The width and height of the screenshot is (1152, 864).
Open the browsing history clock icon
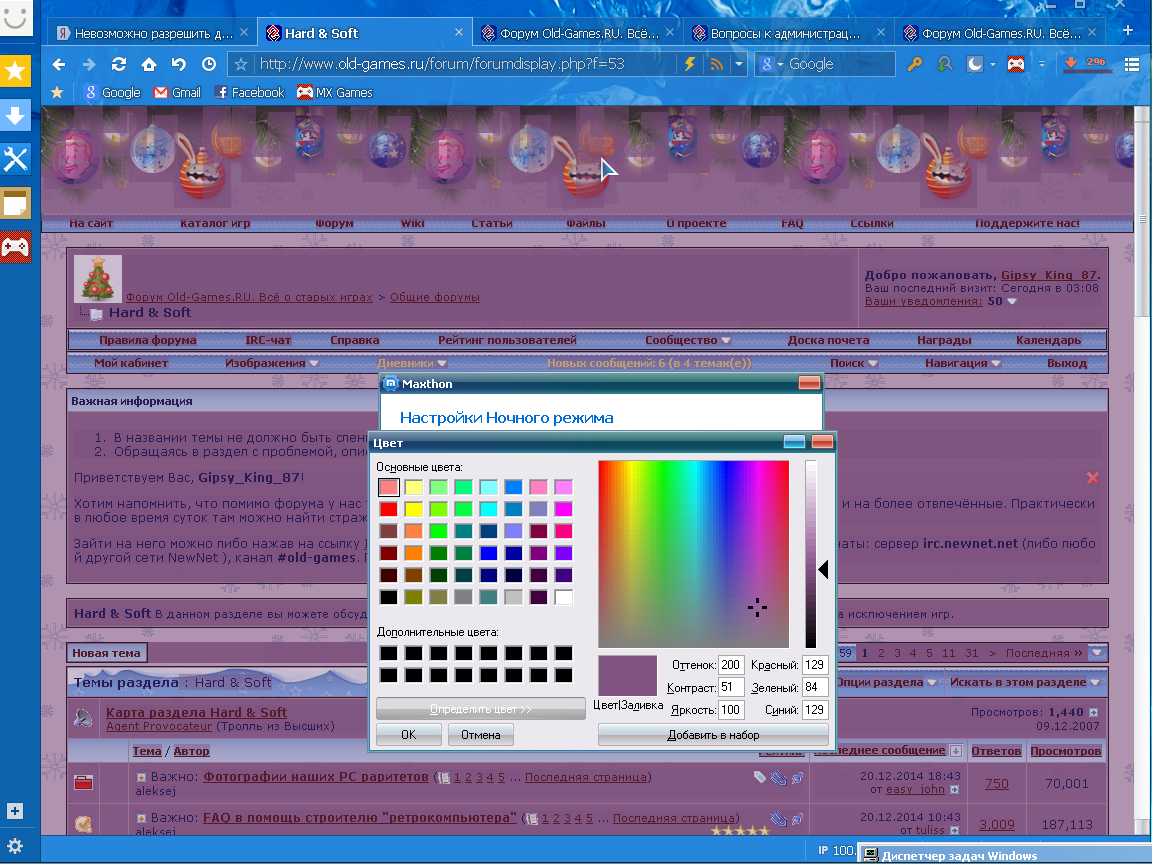click(209, 65)
